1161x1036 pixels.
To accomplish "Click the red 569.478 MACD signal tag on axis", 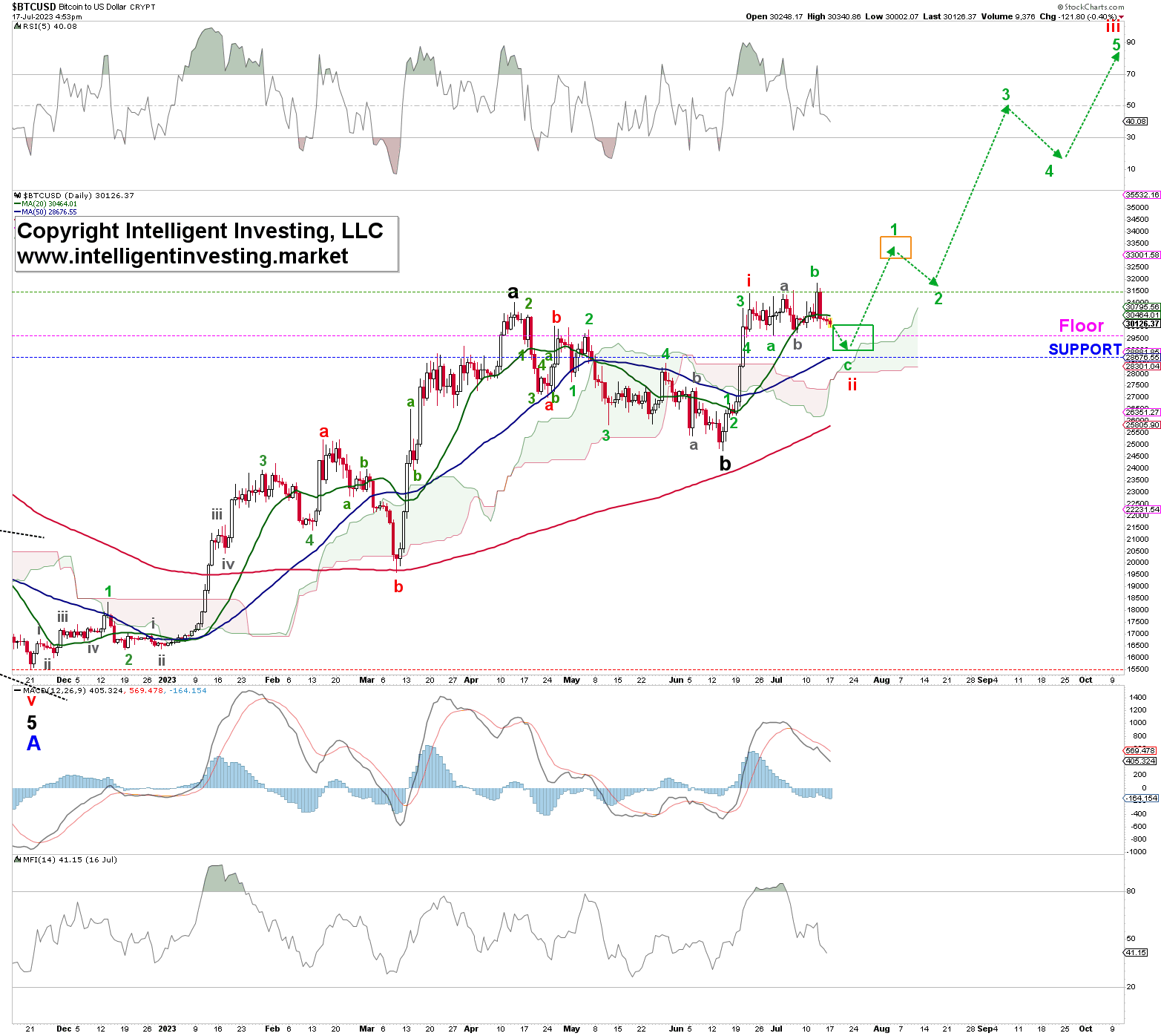I will coord(1140,751).
